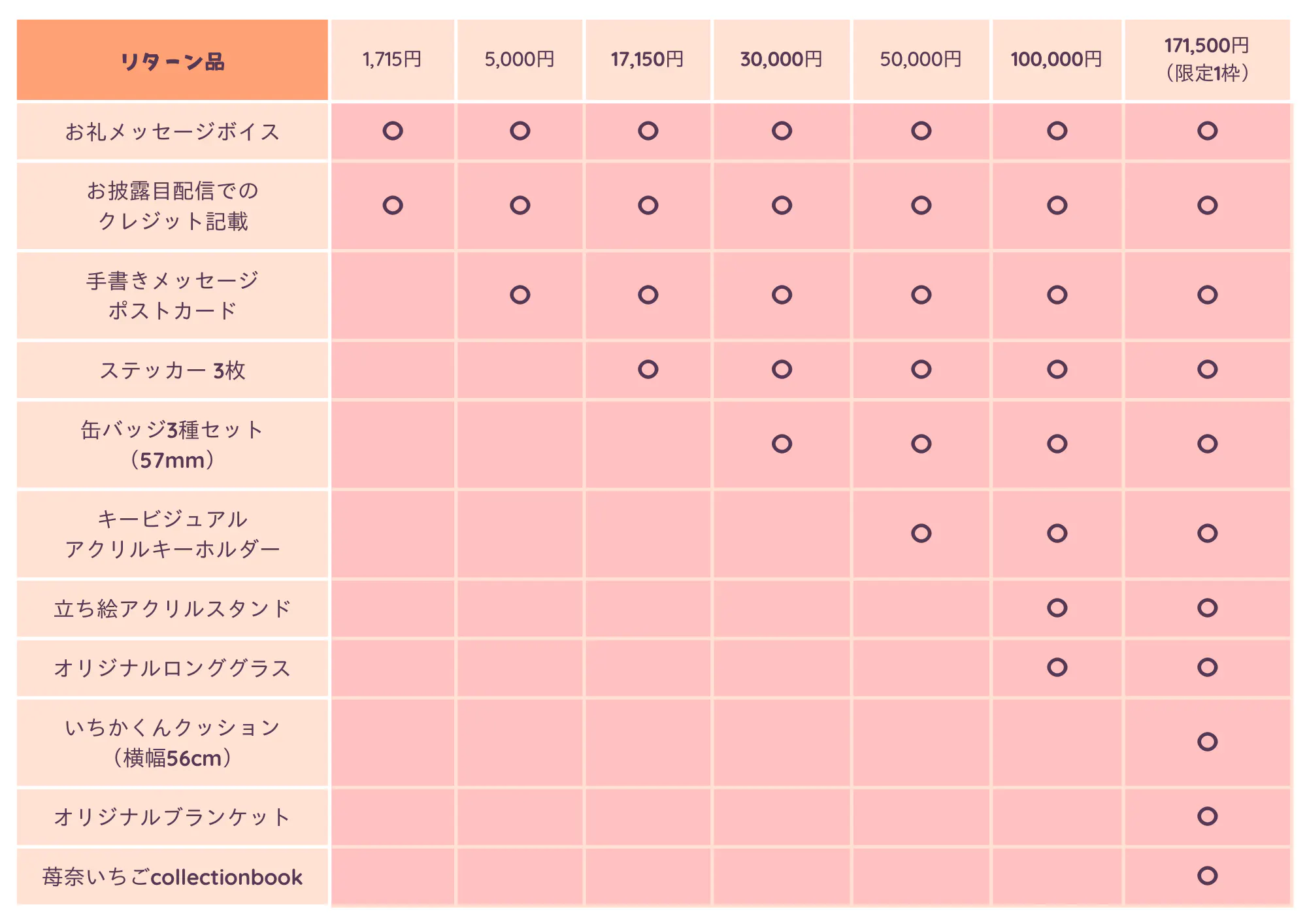Click the アクリルキーホルダー circle under 50,000円

pos(921,533)
